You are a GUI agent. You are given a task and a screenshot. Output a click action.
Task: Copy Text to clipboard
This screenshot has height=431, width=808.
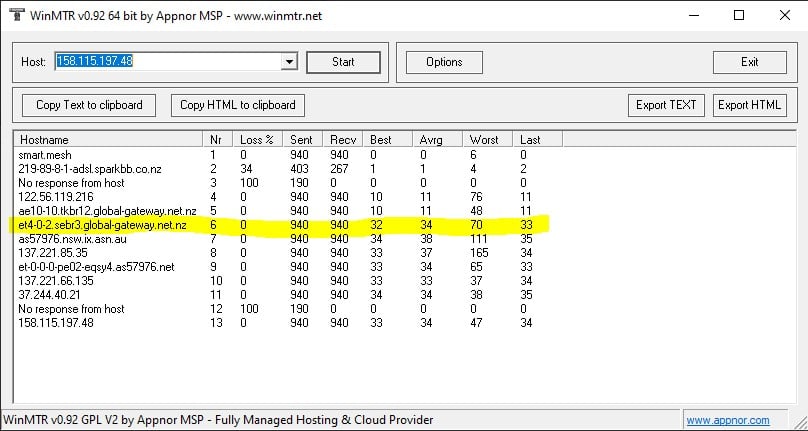pyautogui.click(x=89, y=105)
